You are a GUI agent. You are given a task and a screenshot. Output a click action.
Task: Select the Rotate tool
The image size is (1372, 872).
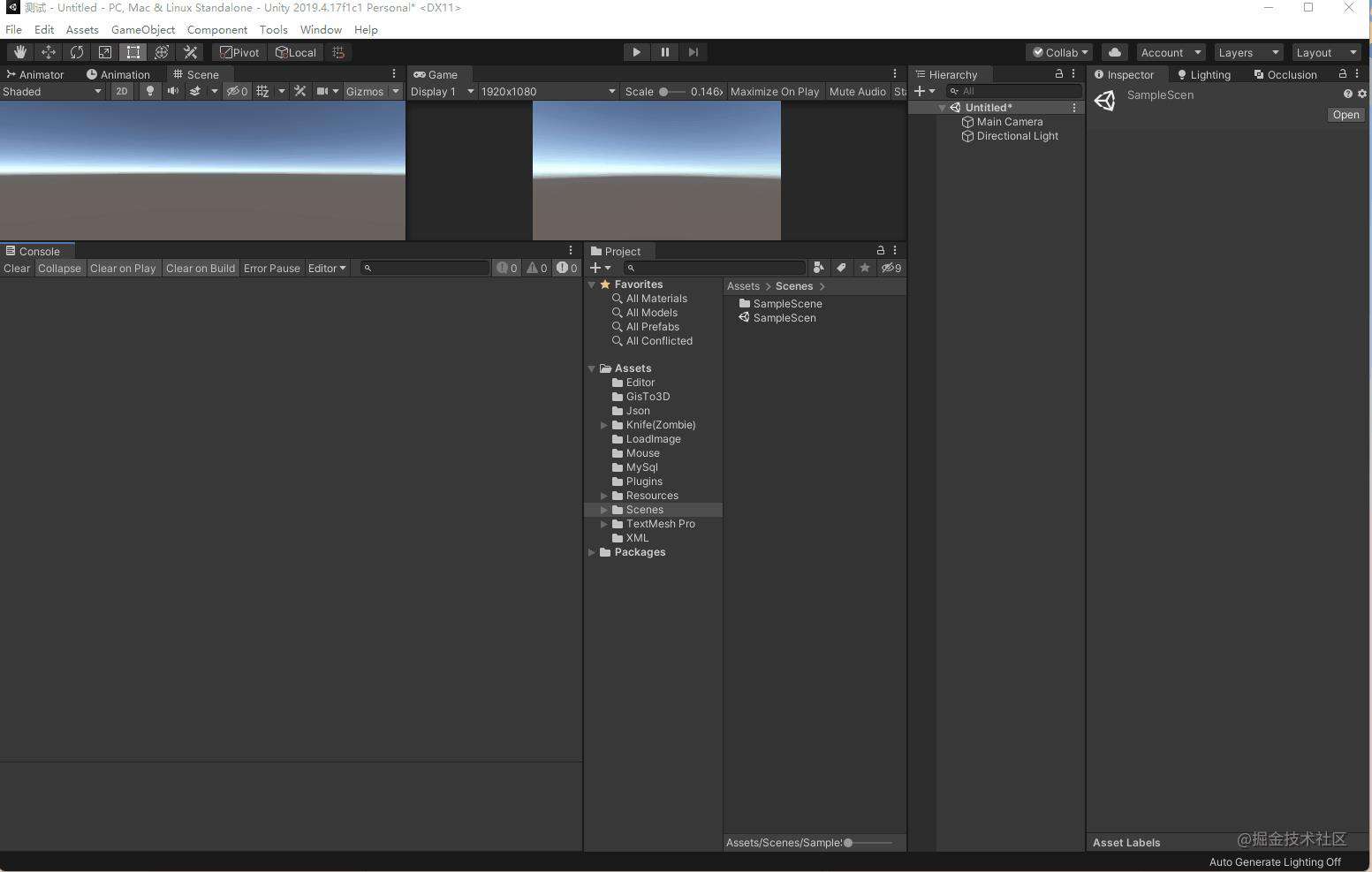(x=76, y=52)
